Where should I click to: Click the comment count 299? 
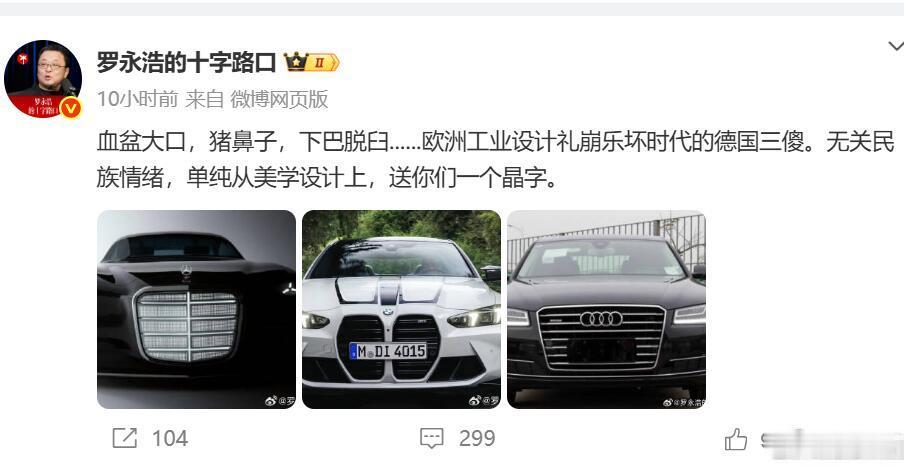pyautogui.click(x=477, y=439)
